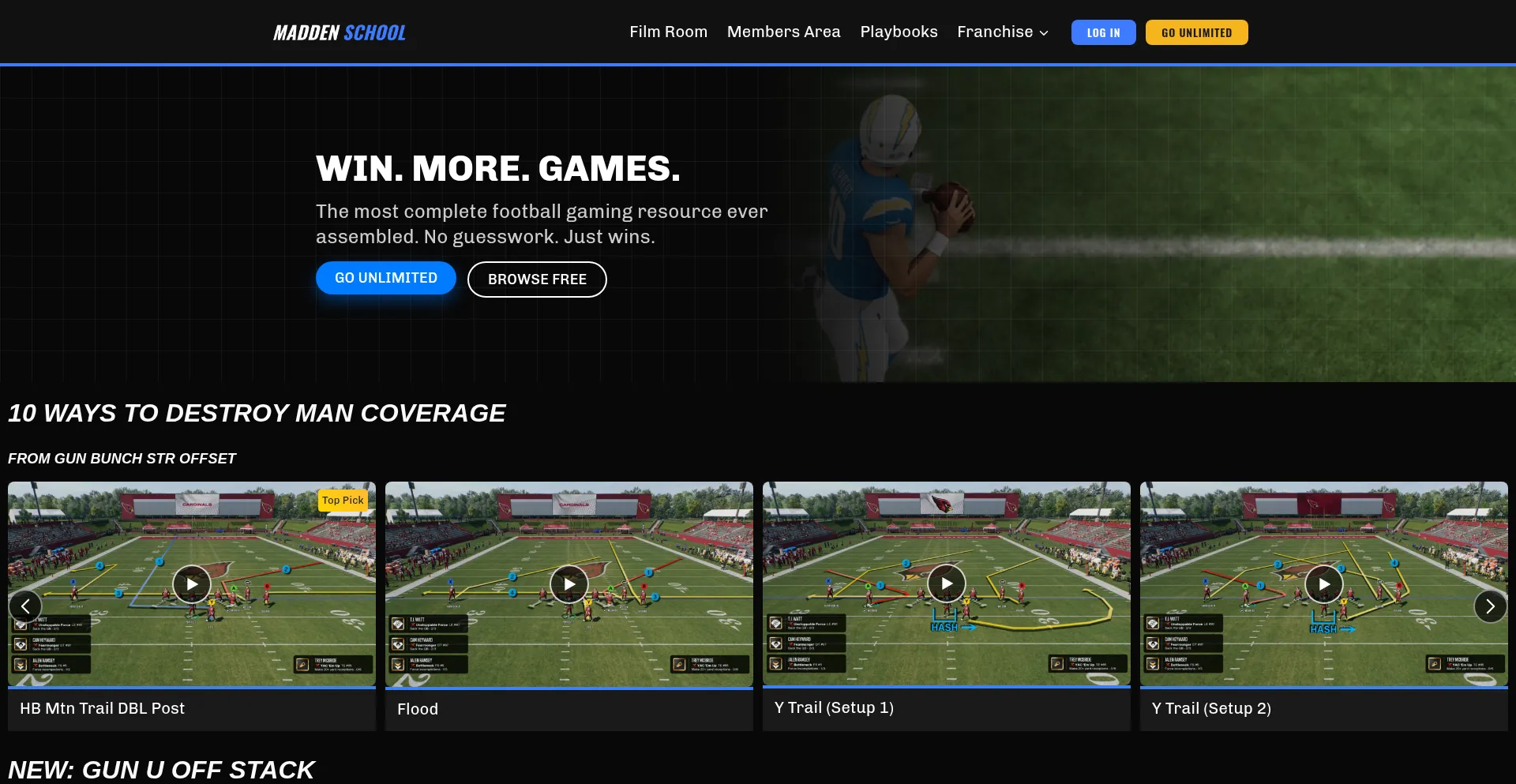Click the 10 Ways to Destroy Man Coverage heading
The image size is (1516, 784).
pyautogui.click(x=257, y=413)
